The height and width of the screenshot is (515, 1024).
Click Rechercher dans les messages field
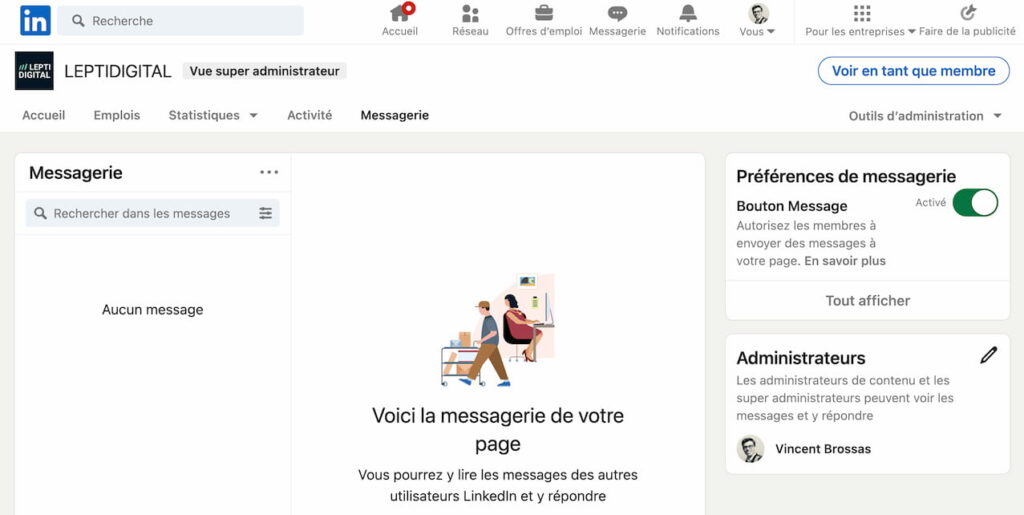pos(152,213)
